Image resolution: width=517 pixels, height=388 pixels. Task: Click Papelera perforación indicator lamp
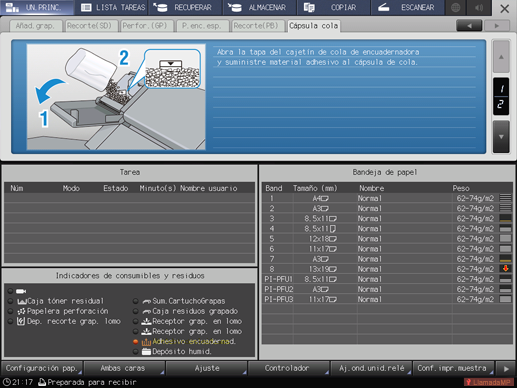(x=10, y=311)
